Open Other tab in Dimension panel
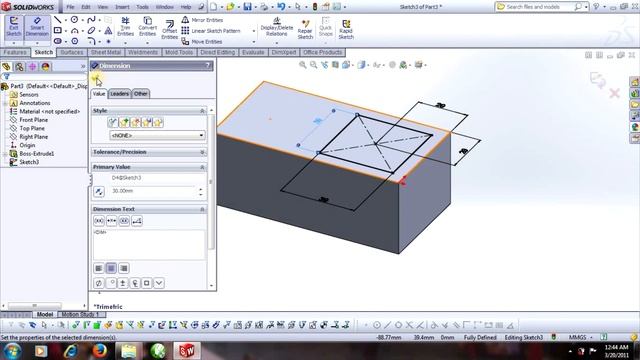 click(x=141, y=94)
